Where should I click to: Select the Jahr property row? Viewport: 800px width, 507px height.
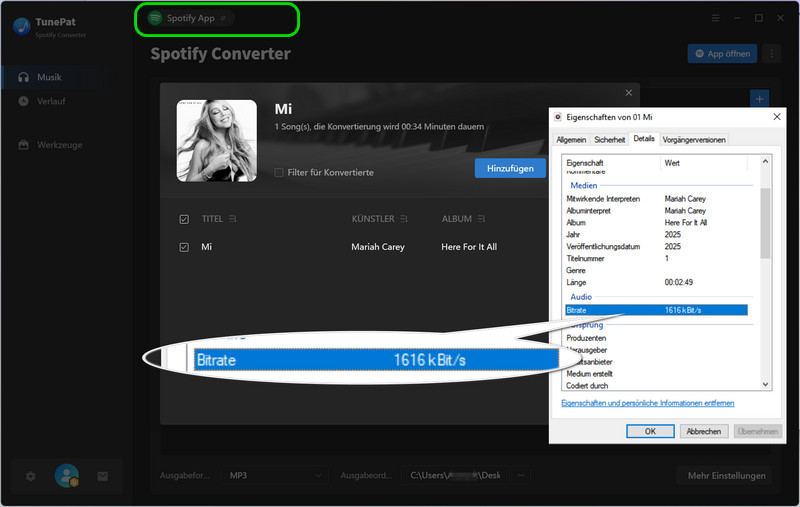point(657,235)
